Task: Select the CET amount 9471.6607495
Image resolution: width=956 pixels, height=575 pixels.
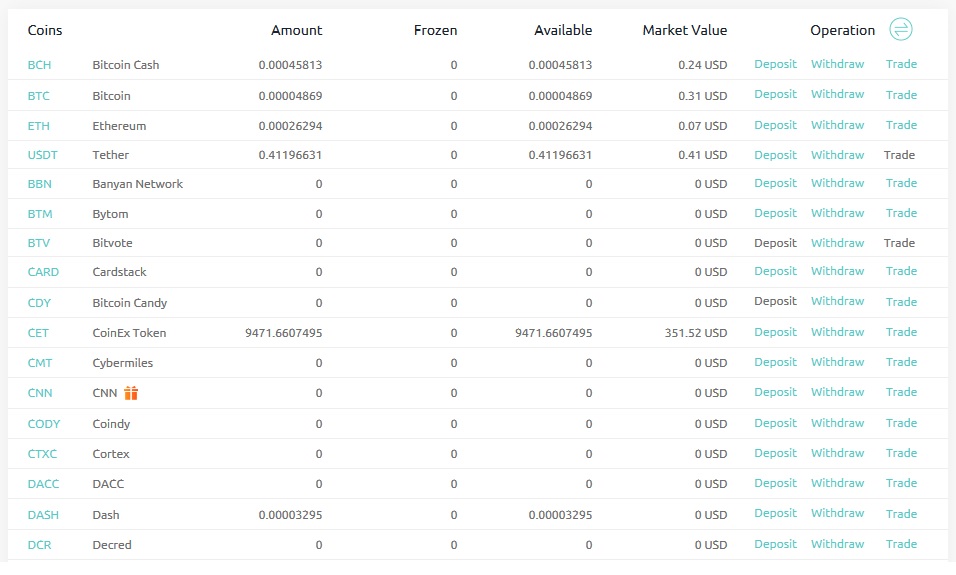Action: [x=284, y=333]
